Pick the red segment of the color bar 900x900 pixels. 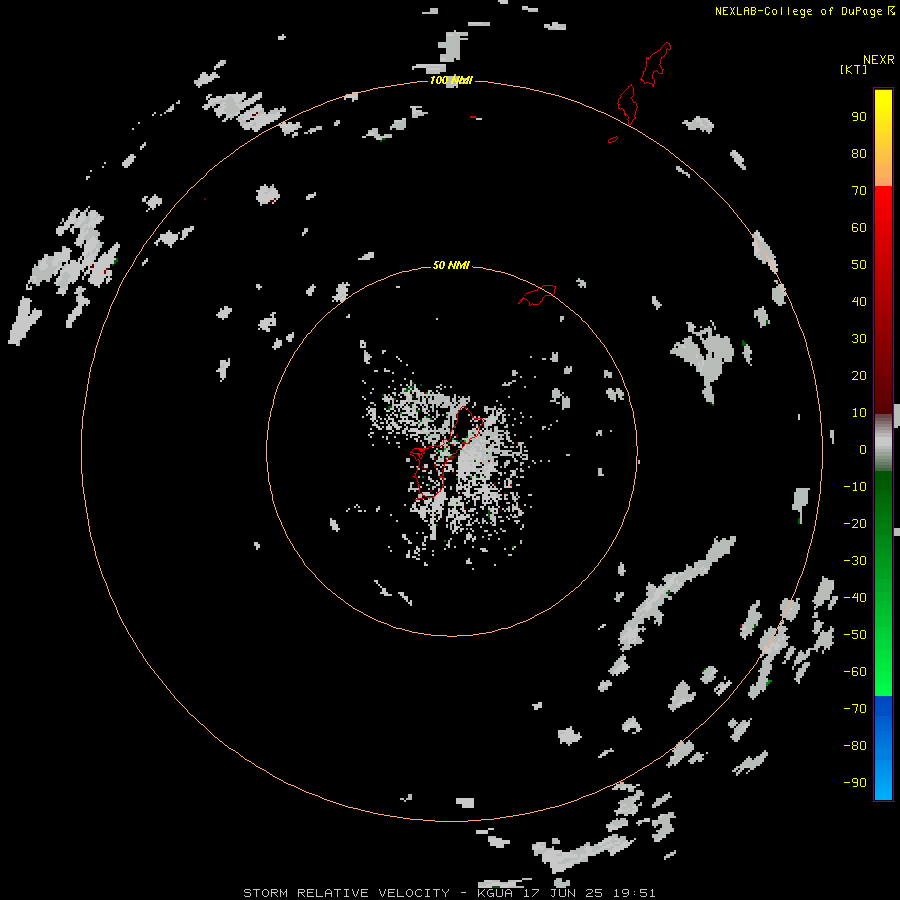[x=883, y=300]
